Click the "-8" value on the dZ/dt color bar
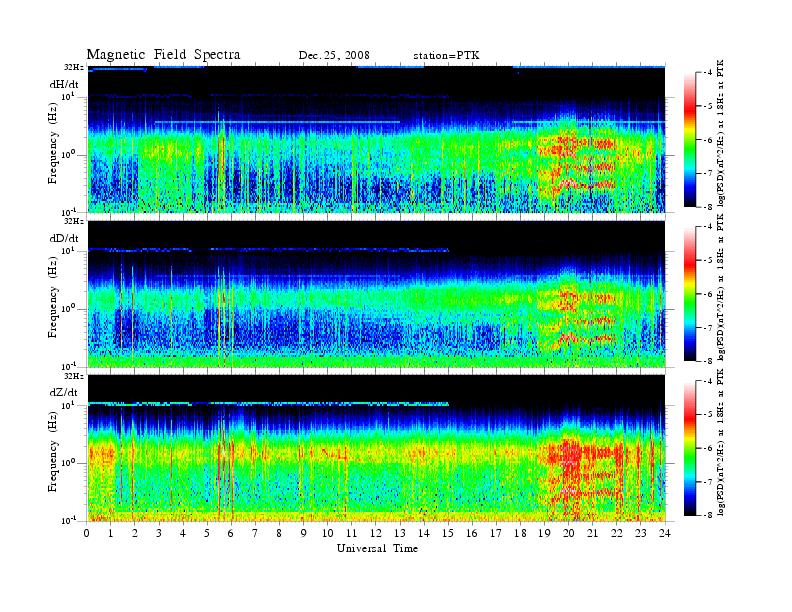This screenshot has height=612, width=792. pyautogui.click(x=708, y=515)
